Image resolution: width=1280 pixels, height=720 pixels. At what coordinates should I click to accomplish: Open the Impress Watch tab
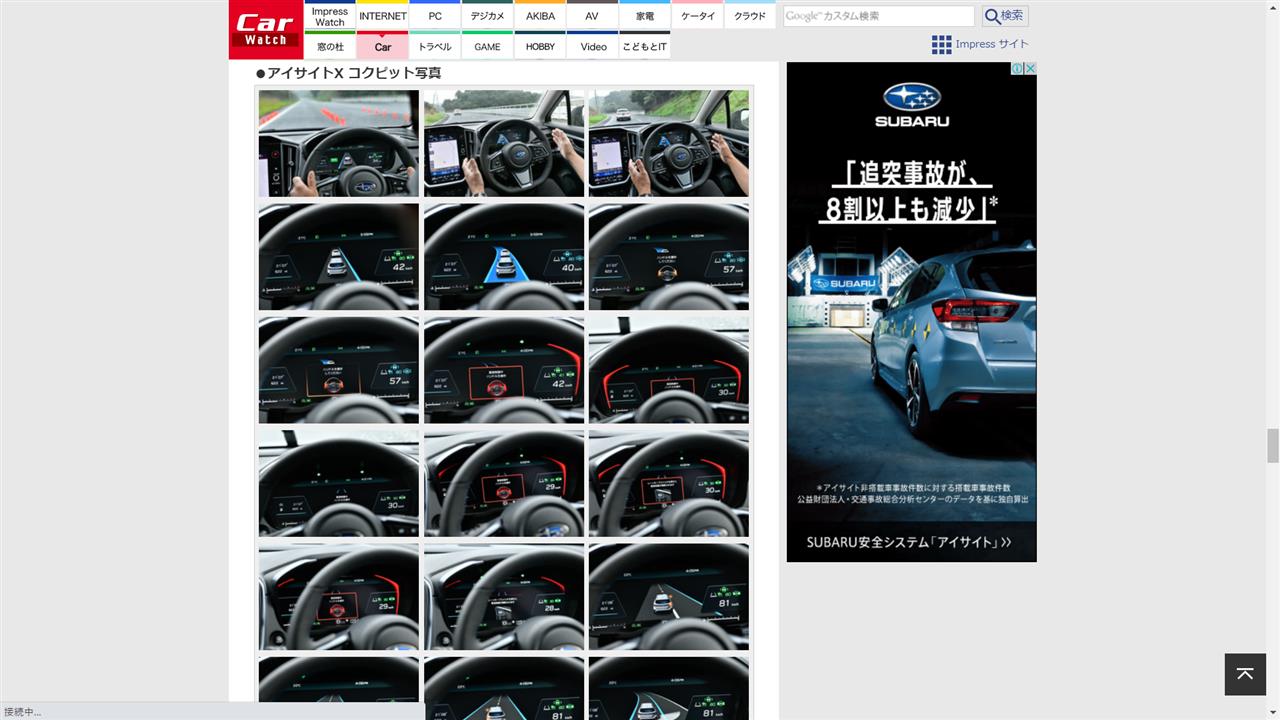330,16
